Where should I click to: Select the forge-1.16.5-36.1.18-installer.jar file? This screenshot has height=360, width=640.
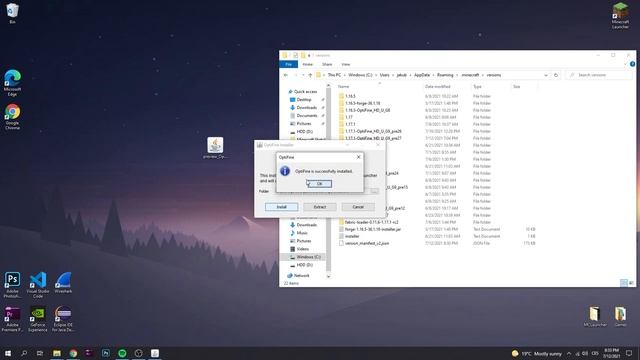[x=373, y=229]
